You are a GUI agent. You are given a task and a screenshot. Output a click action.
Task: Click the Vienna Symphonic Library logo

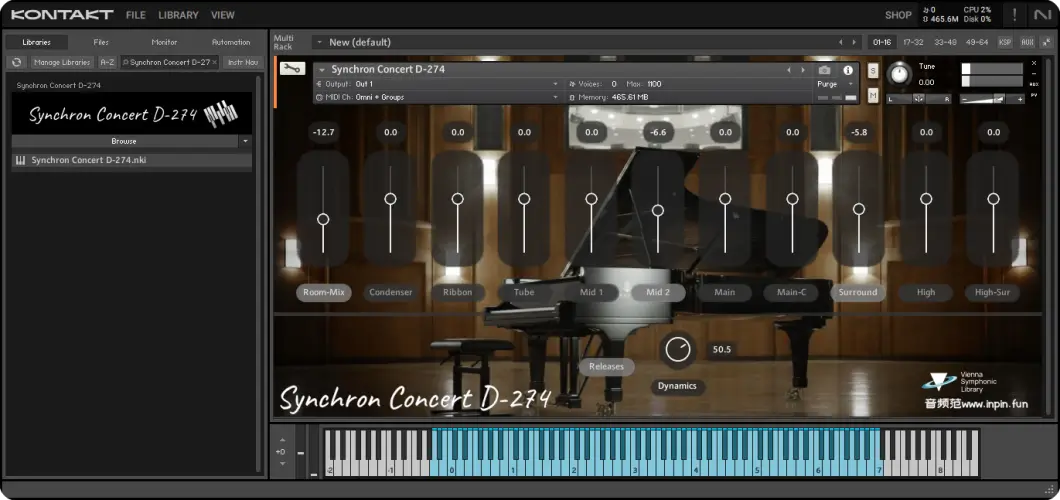[959, 382]
